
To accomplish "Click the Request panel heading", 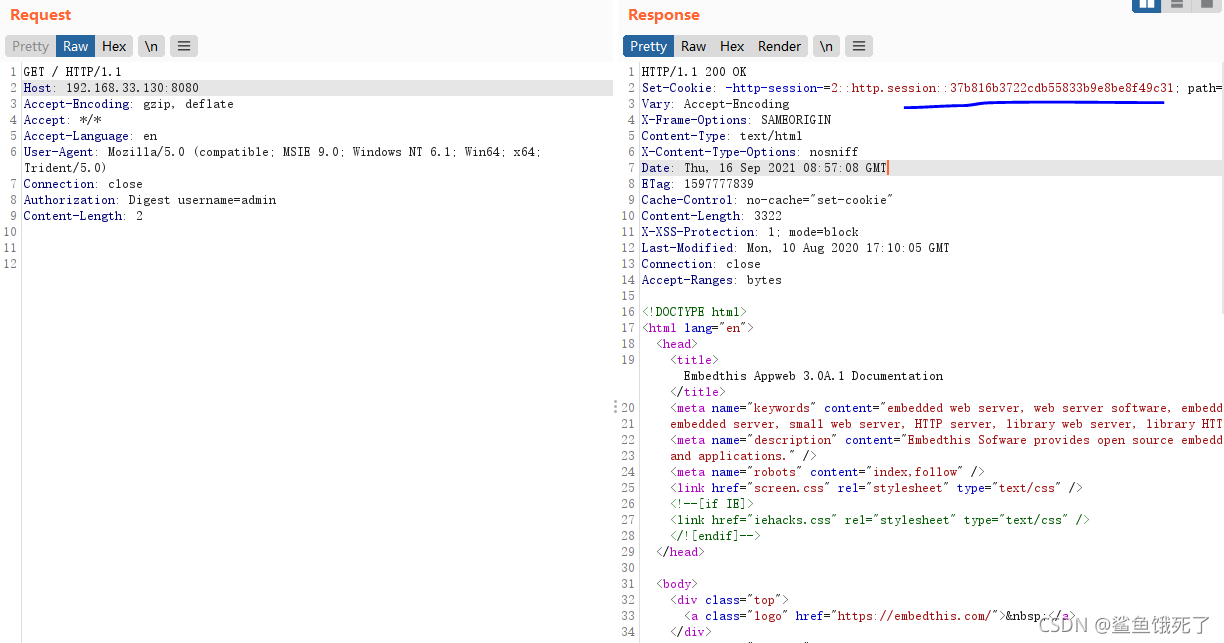I will tap(41, 15).
